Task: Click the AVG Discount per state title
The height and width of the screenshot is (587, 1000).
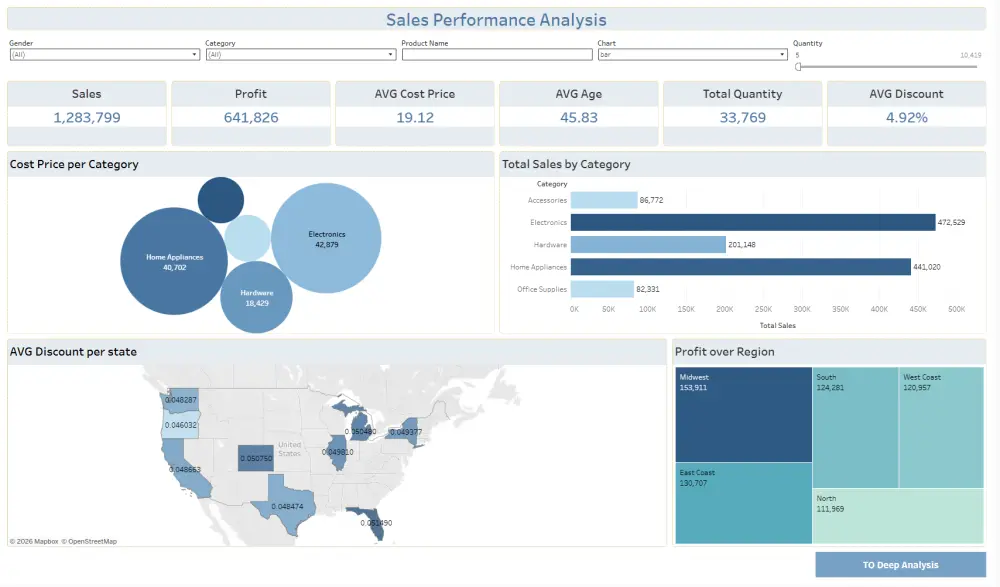Action: [73, 352]
